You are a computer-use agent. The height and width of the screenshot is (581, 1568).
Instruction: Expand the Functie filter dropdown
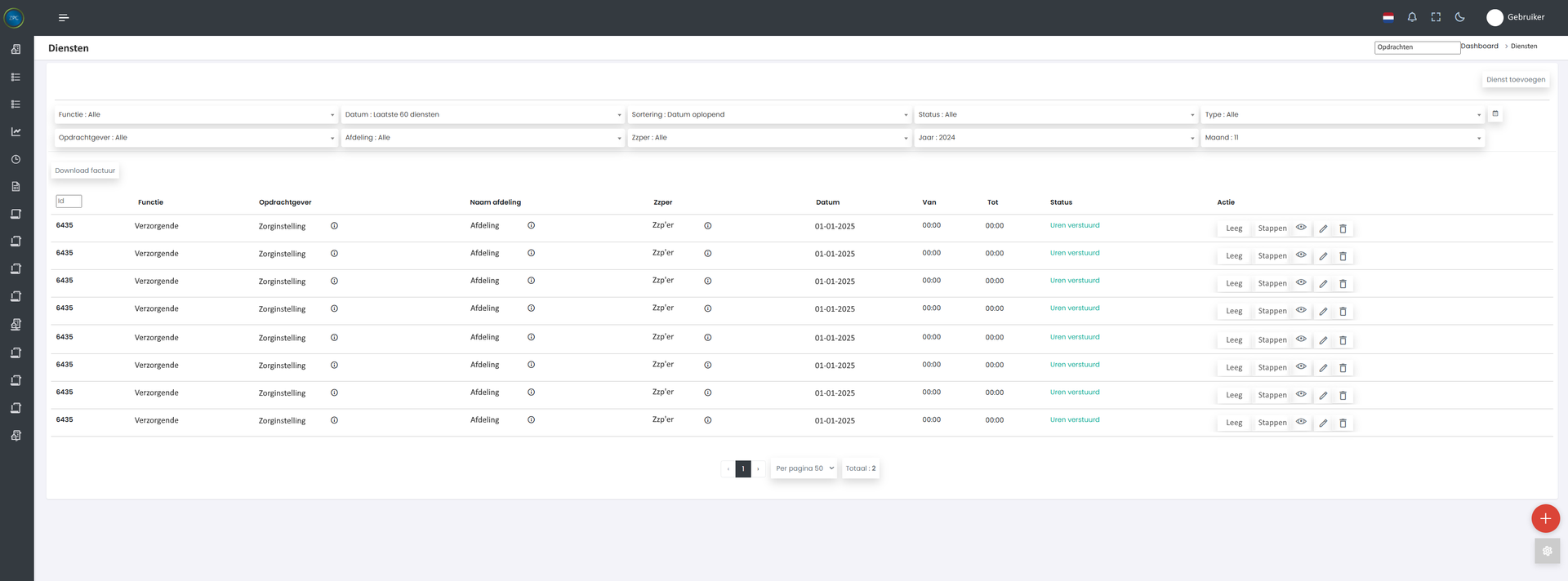[196, 115]
